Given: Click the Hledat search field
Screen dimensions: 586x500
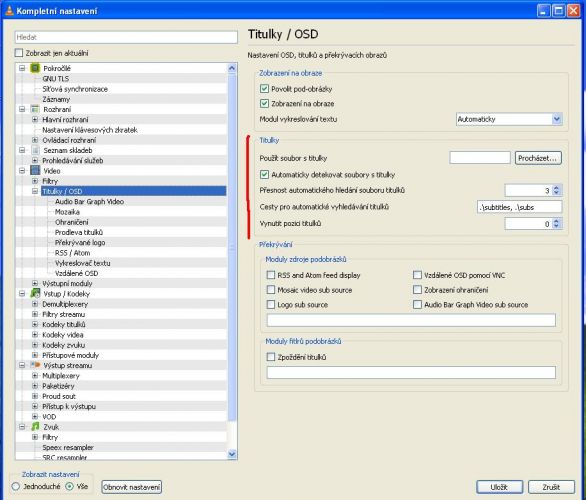Looking at the screenshot, I should (x=126, y=37).
